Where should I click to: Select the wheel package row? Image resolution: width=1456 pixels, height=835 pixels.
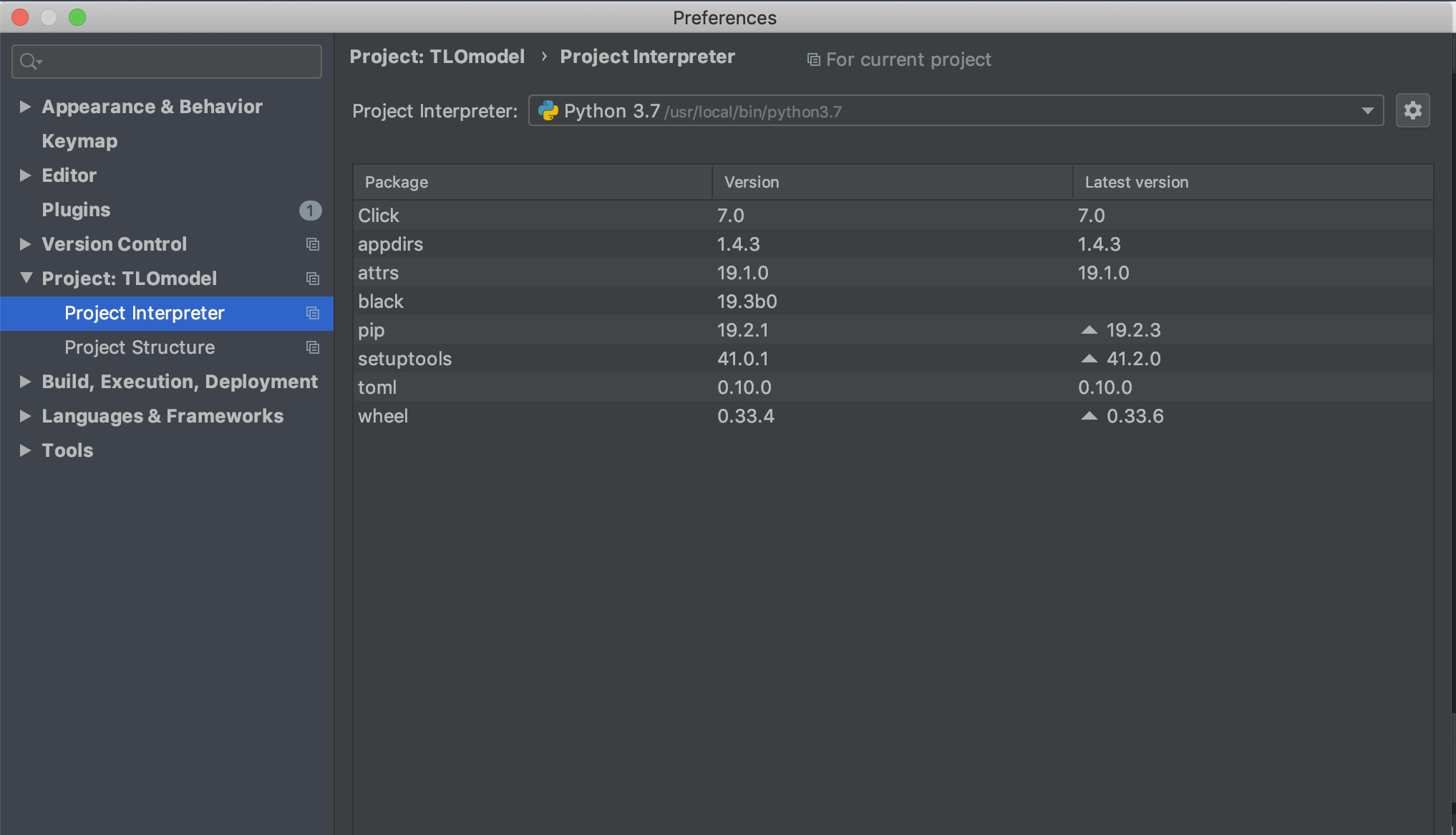coord(893,416)
